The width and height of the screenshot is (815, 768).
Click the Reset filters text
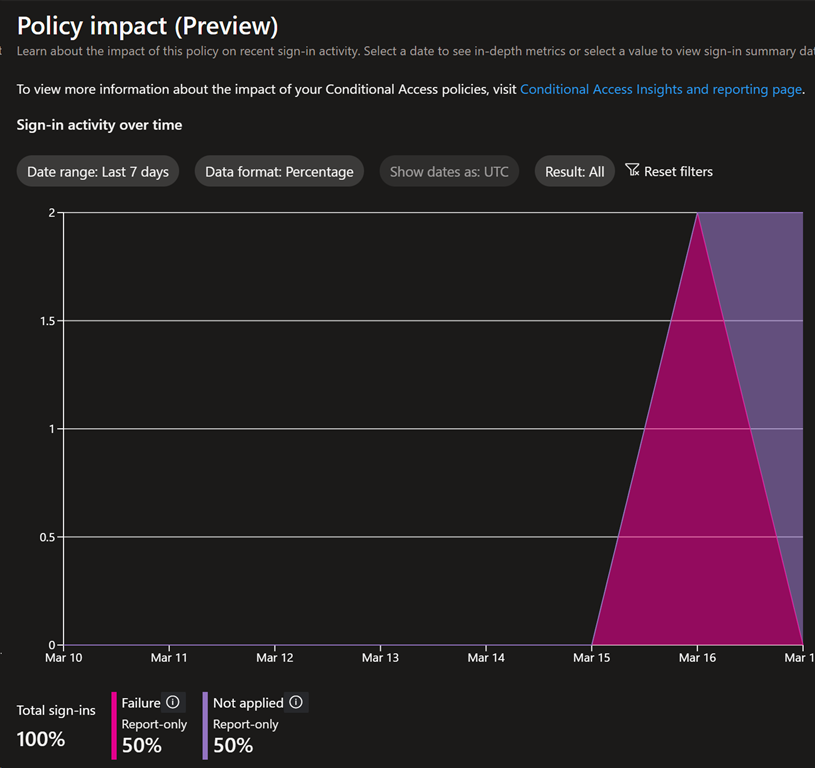click(678, 172)
